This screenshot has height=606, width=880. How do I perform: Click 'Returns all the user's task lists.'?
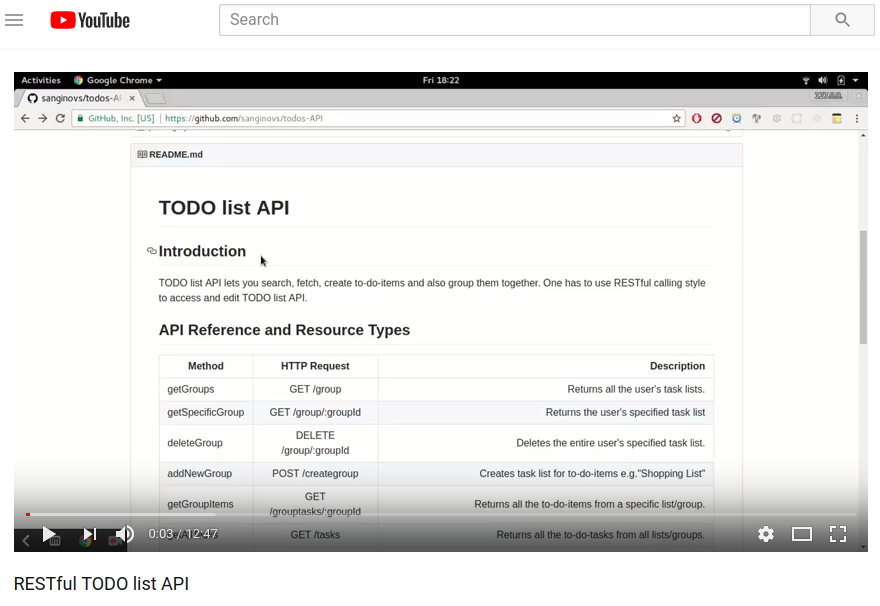[636, 389]
